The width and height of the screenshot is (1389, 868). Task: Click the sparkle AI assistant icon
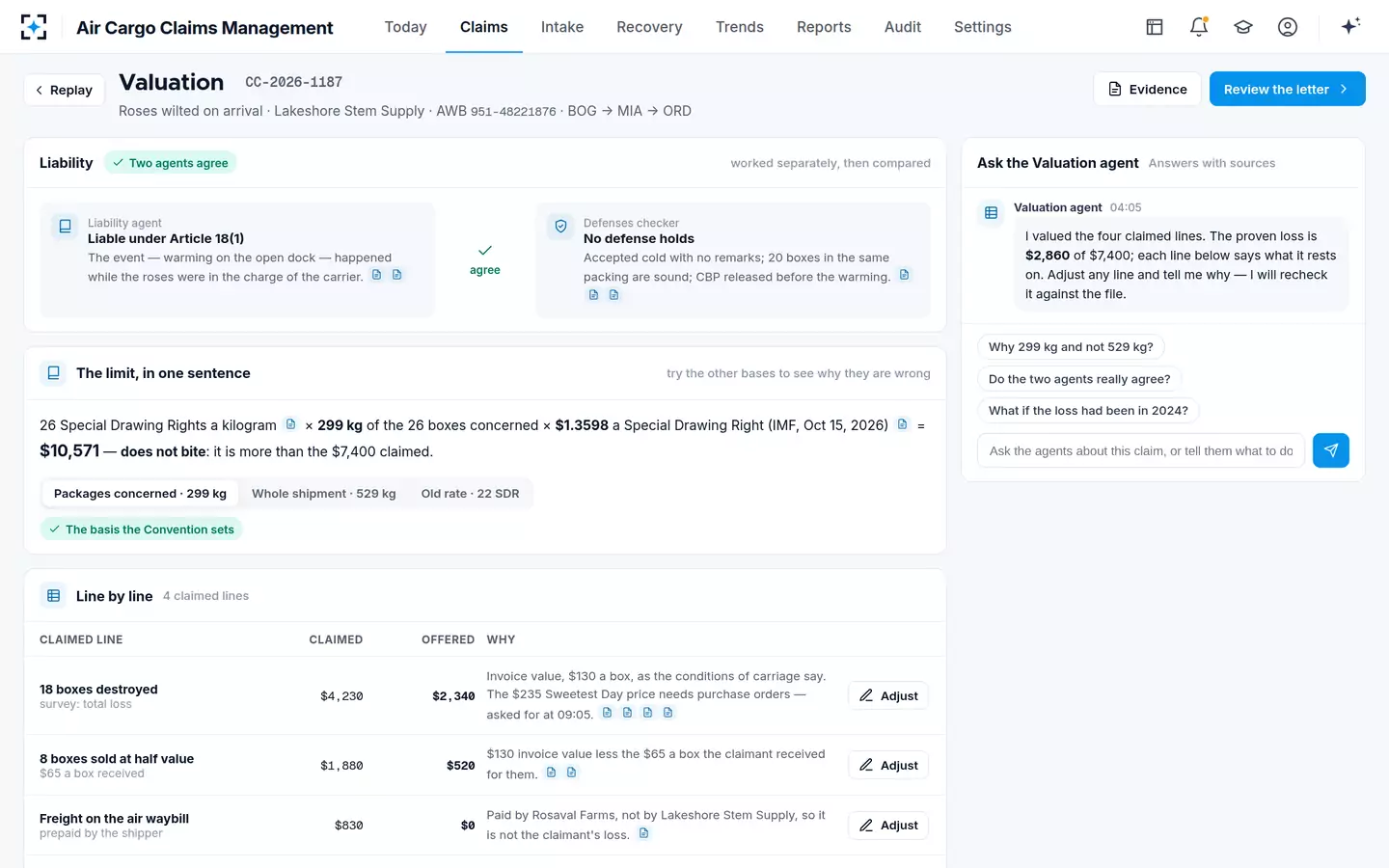click(1350, 26)
